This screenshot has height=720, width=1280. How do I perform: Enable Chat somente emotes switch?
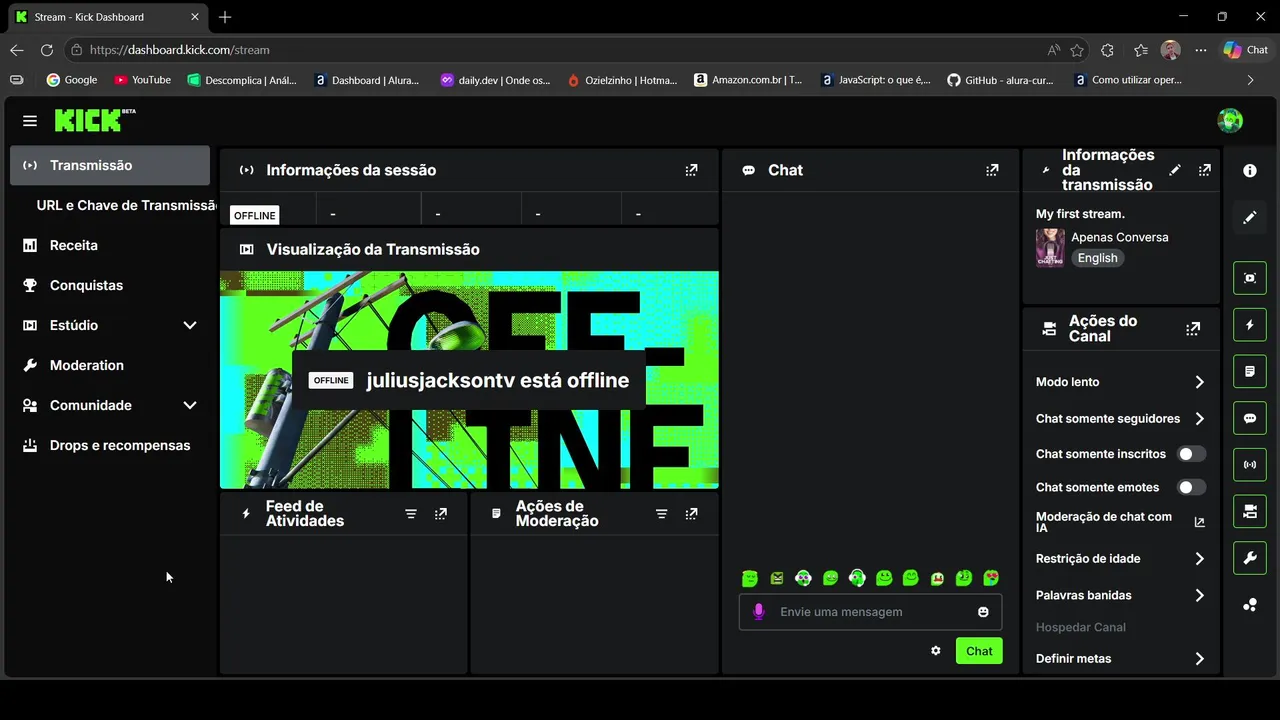click(x=1191, y=487)
